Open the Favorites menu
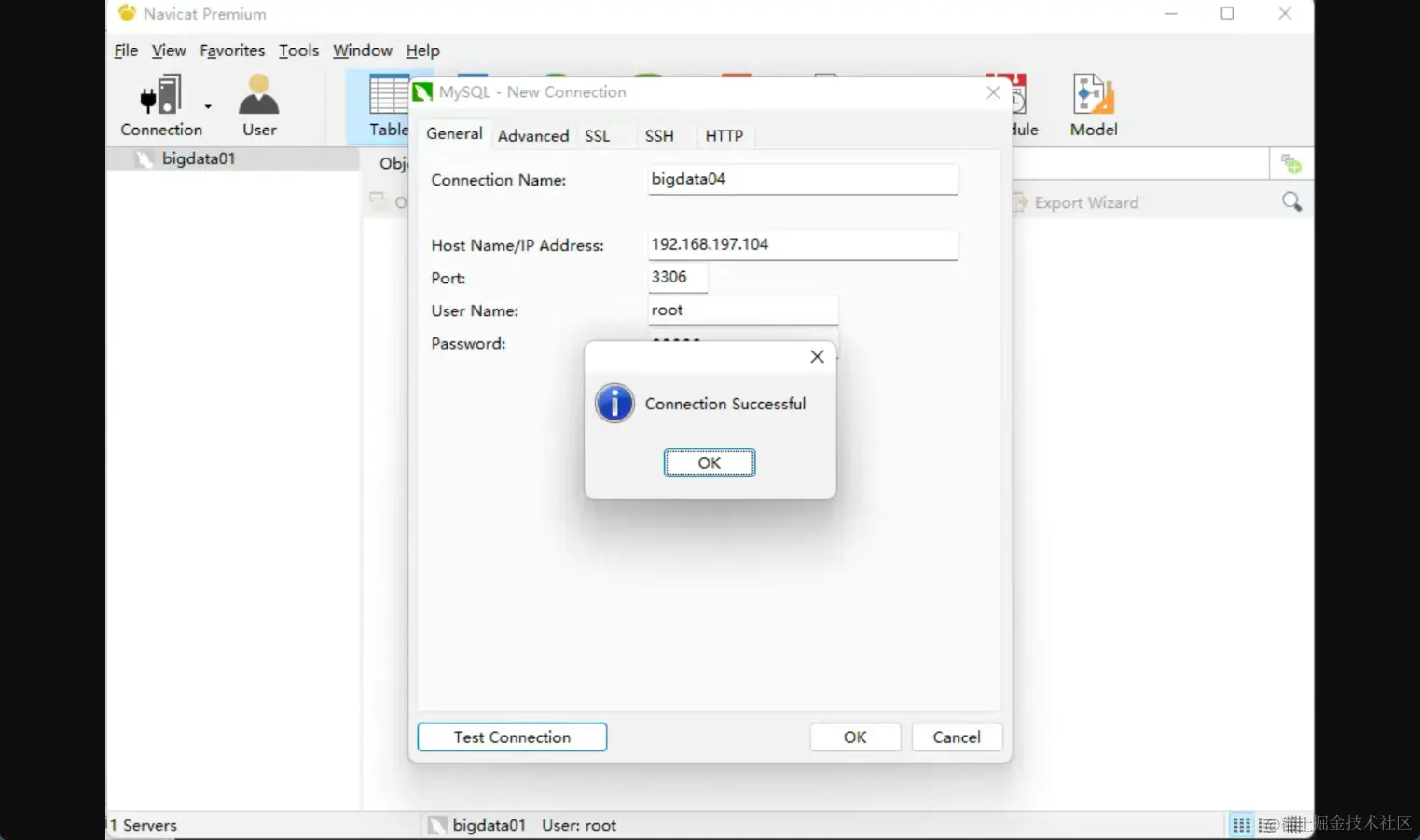This screenshot has height=840, width=1420. (232, 50)
